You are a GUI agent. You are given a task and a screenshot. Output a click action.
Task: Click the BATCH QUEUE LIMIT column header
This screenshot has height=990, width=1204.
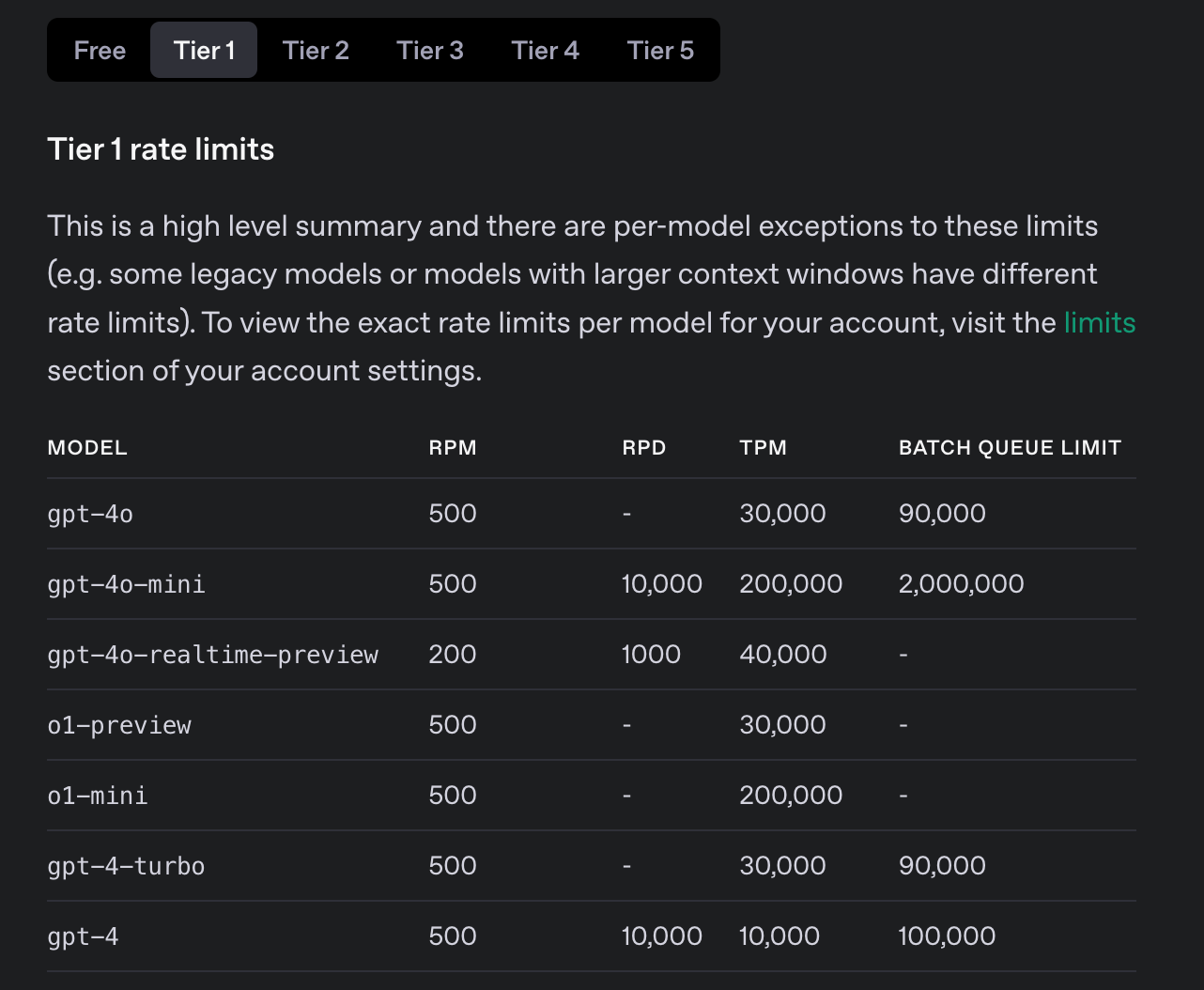click(x=1010, y=448)
